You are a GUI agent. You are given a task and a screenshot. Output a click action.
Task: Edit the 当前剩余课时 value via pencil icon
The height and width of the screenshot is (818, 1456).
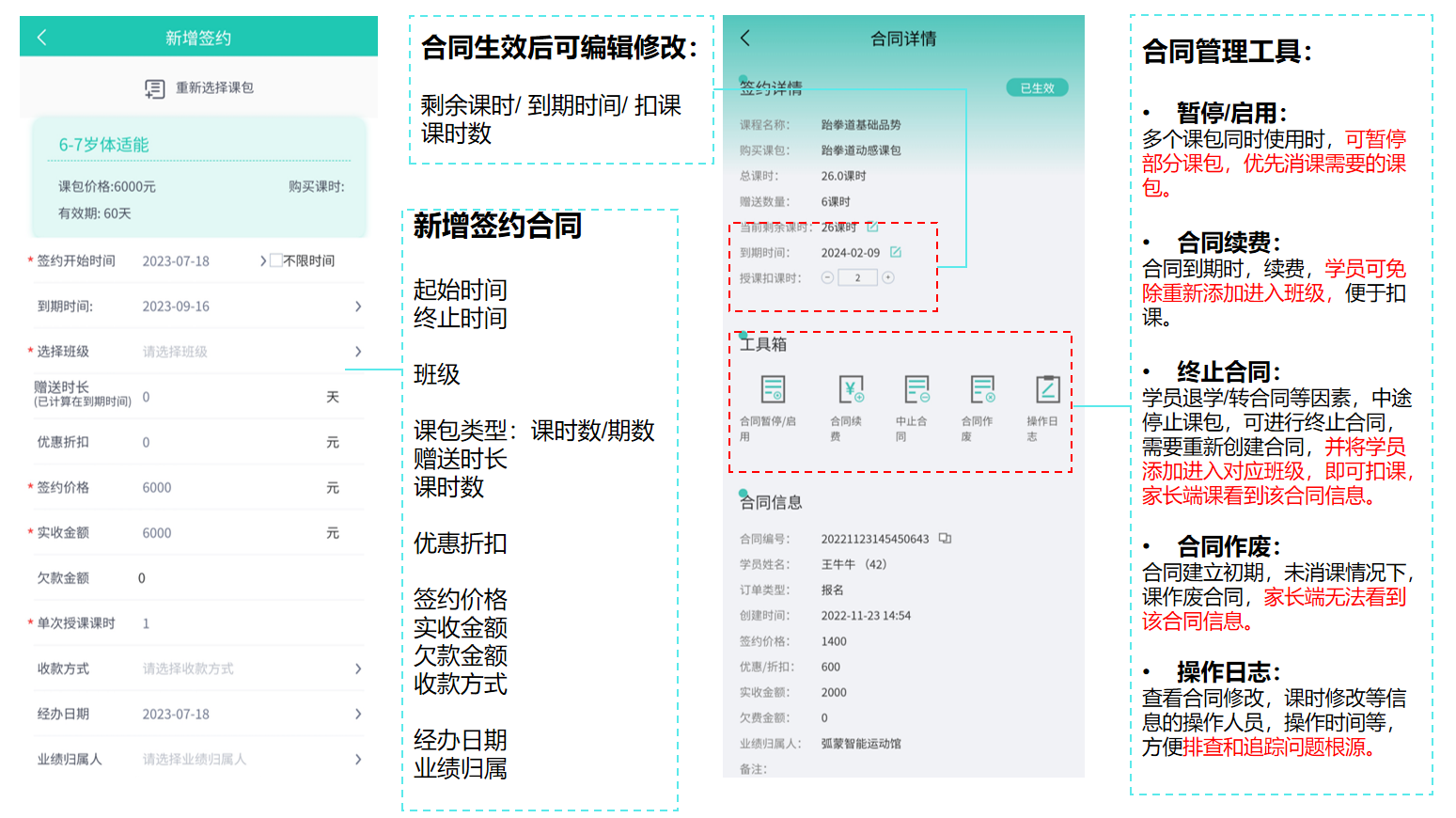872,228
